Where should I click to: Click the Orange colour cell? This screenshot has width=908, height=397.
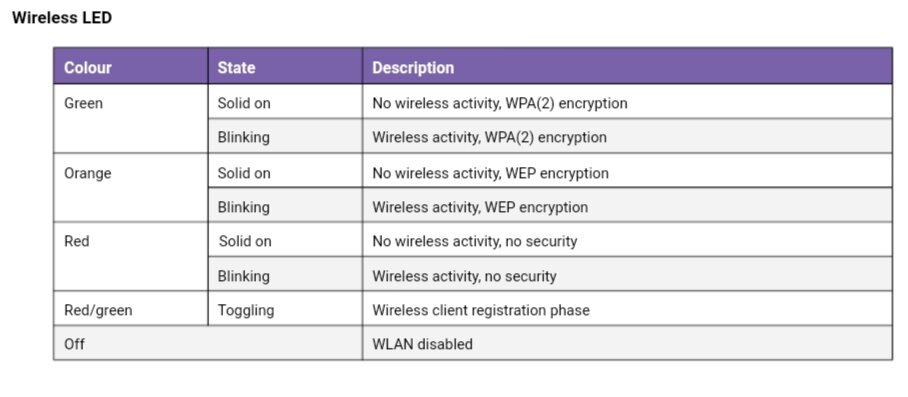point(131,188)
